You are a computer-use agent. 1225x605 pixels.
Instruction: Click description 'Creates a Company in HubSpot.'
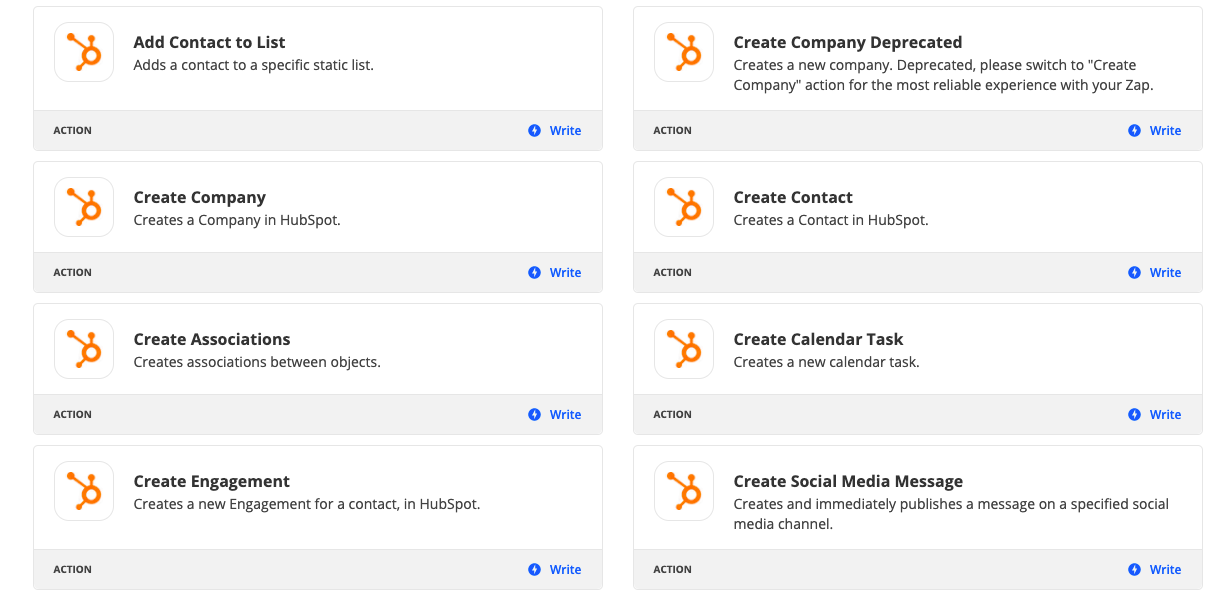pyautogui.click(x=237, y=221)
